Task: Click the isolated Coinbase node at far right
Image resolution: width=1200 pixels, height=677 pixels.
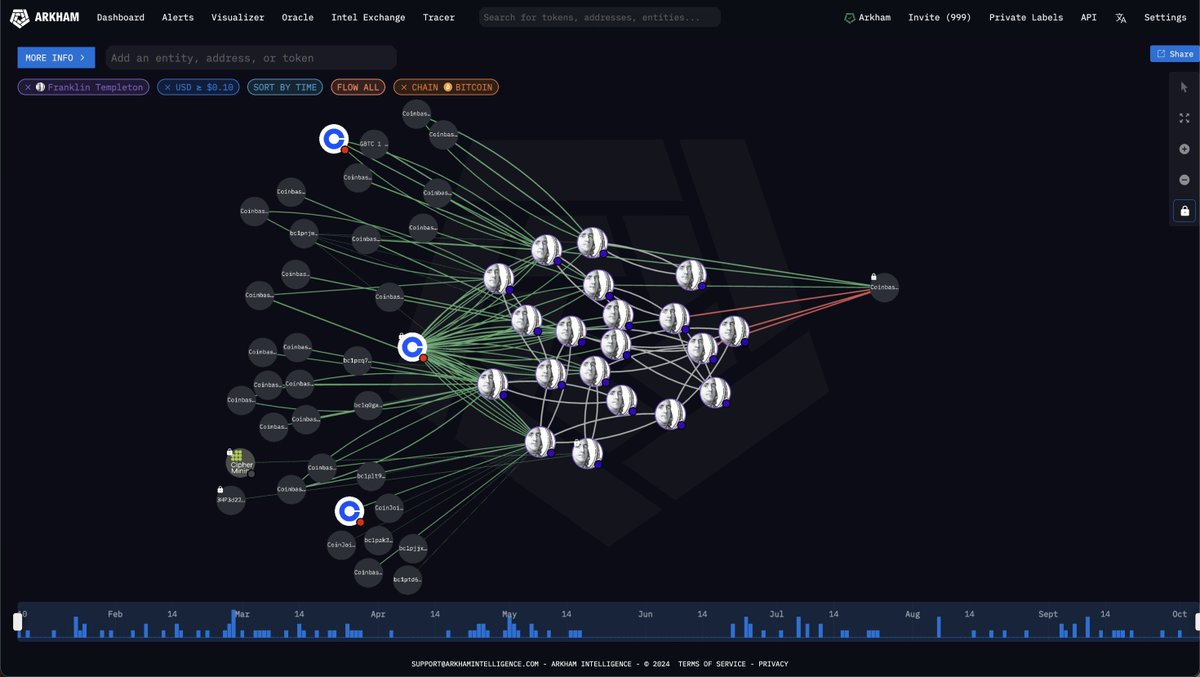Action: tap(884, 287)
